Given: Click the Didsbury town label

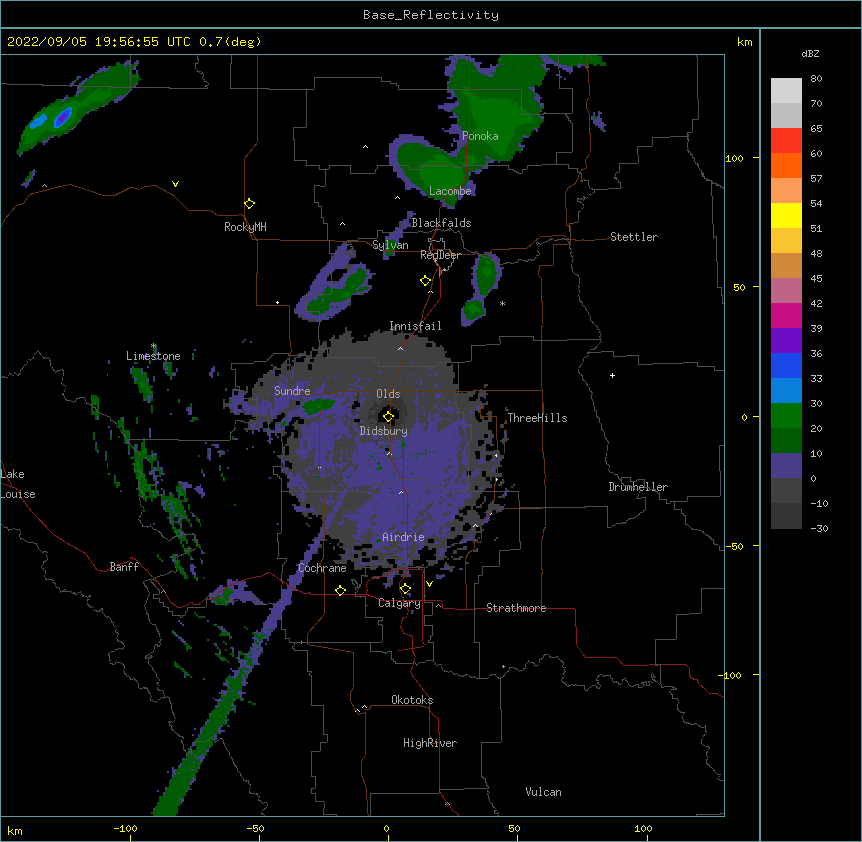Looking at the screenshot, I should coord(384,431).
